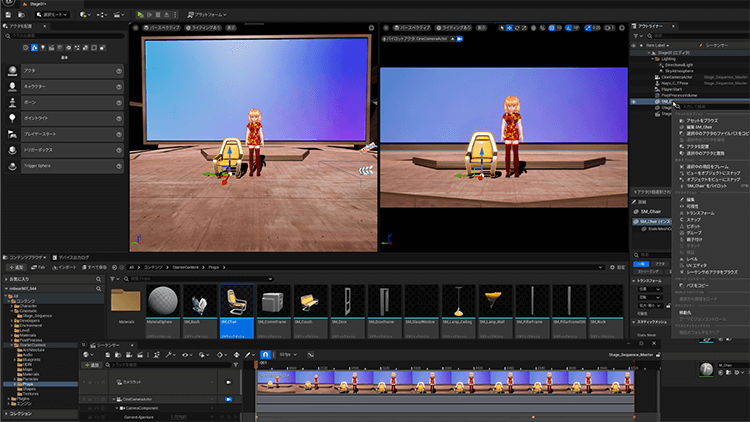
Task: Click the Sequencer playhead at timeline start
Action: (256, 365)
